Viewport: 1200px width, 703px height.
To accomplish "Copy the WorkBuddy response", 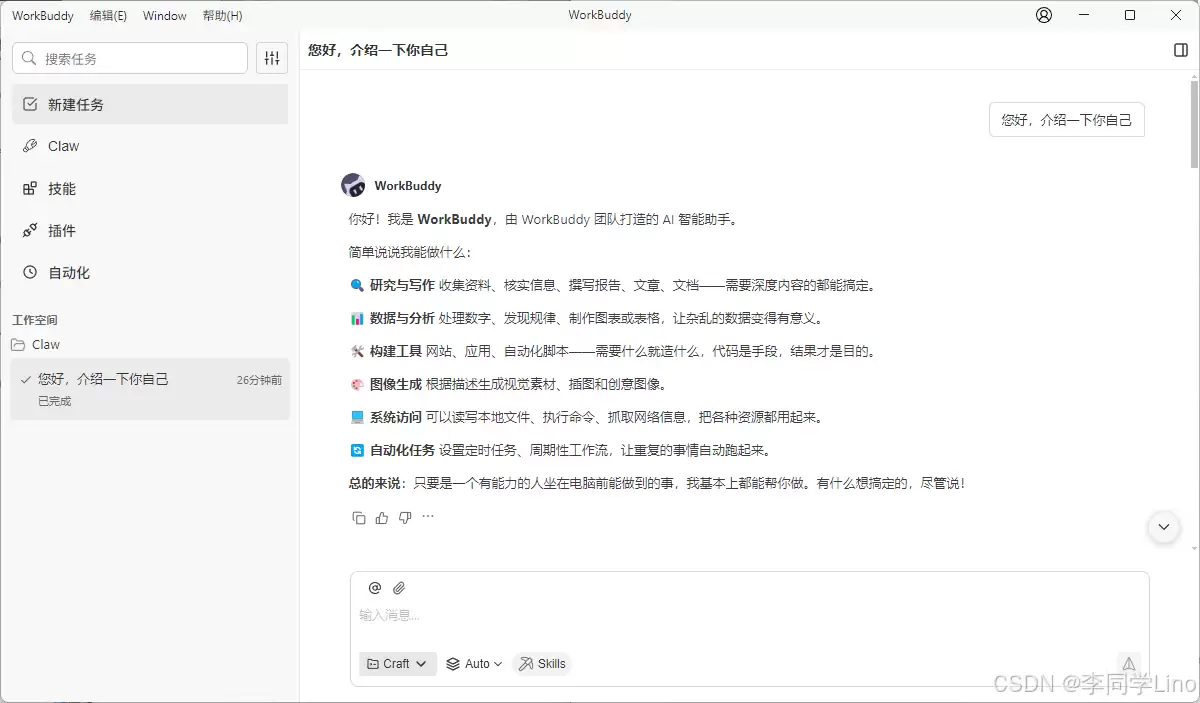I will tap(359, 518).
